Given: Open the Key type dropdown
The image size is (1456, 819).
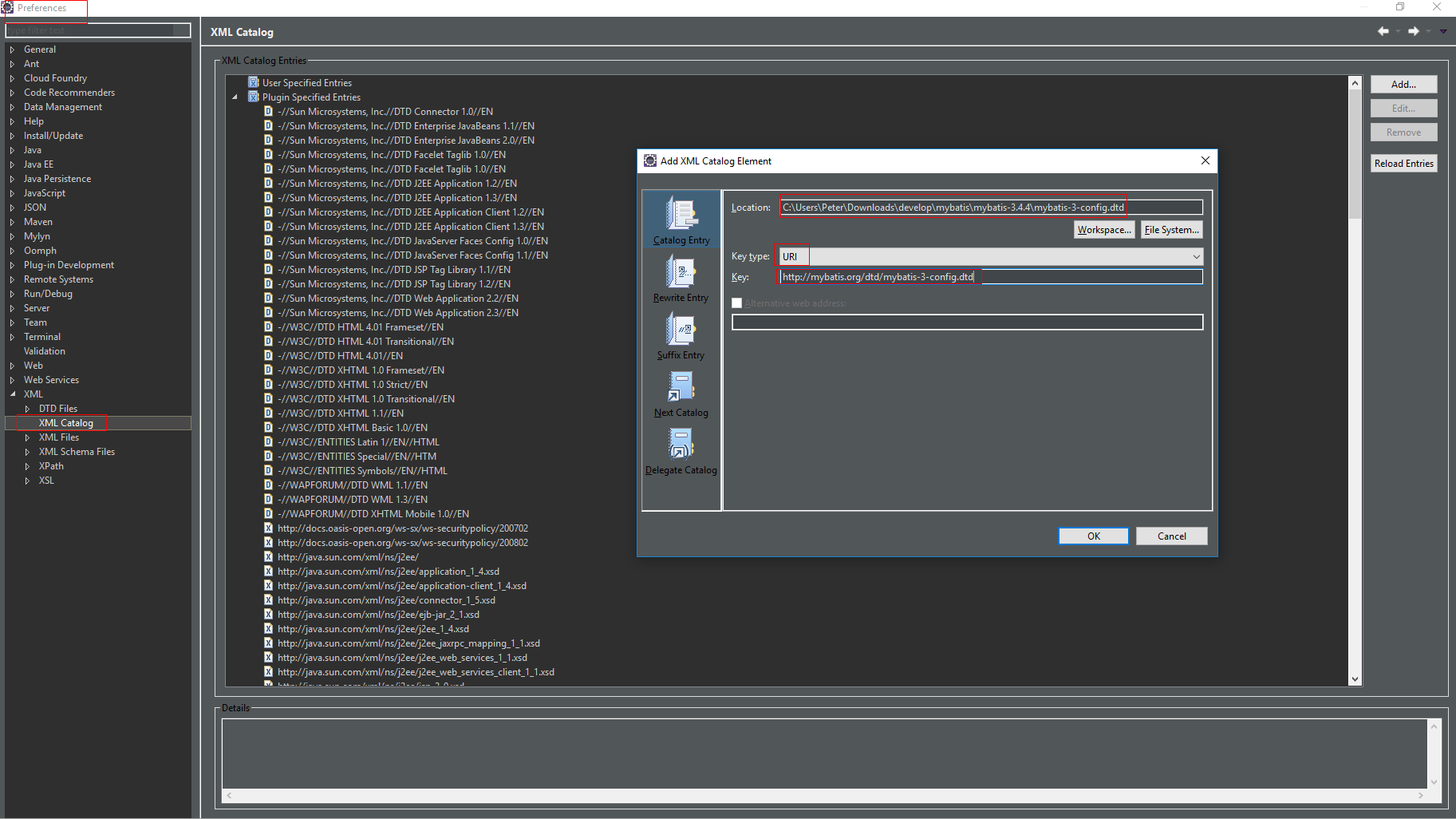Looking at the screenshot, I should [x=1196, y=256].
